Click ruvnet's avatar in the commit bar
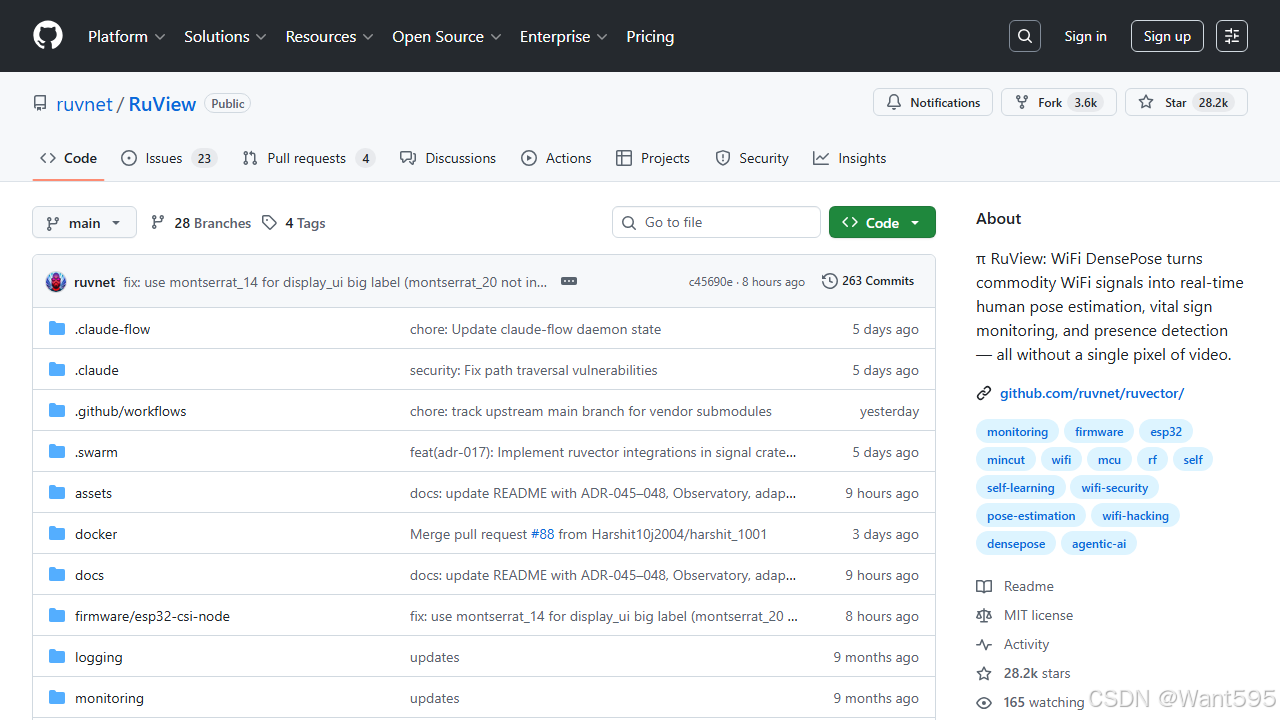 coord(56,282)
